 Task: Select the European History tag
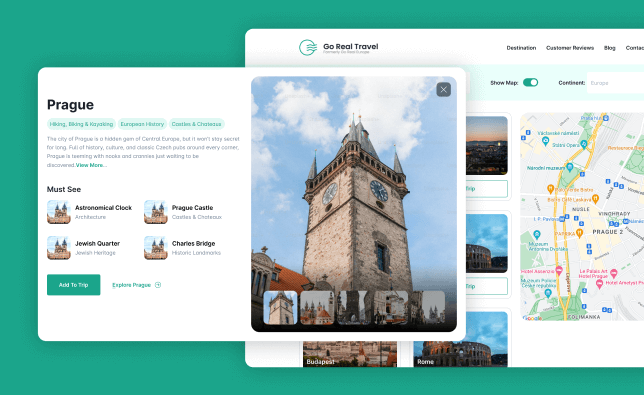pyautogui.click(x=142, y=124)
